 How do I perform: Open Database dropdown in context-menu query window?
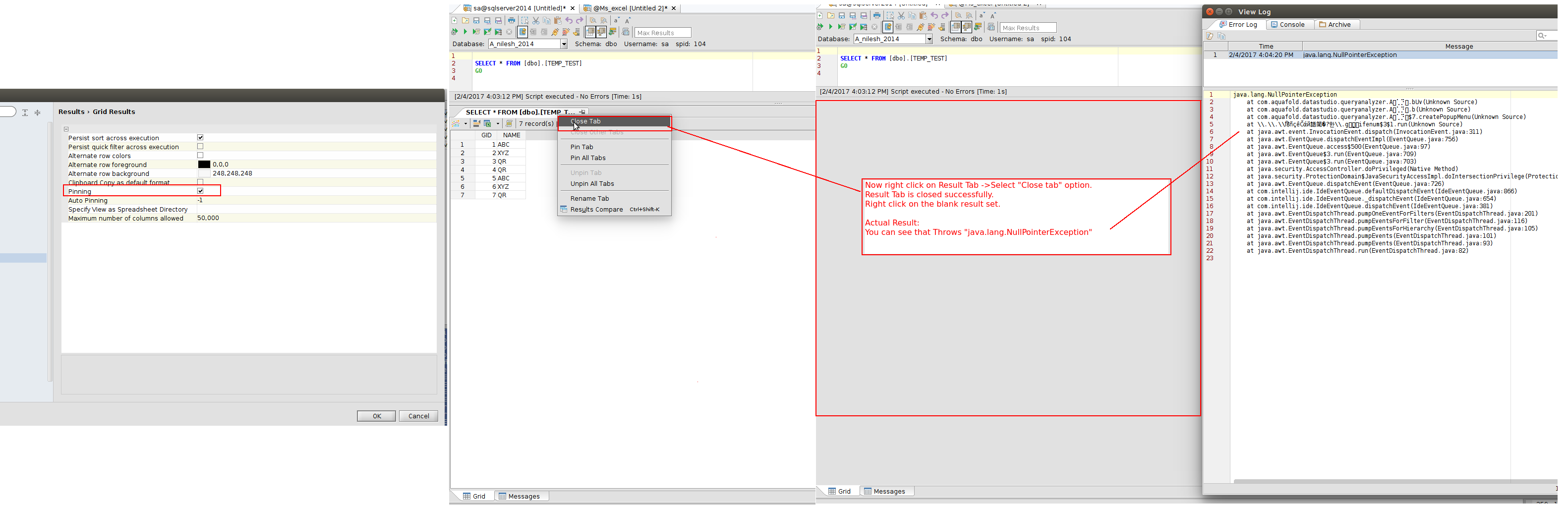pos(564,44)
